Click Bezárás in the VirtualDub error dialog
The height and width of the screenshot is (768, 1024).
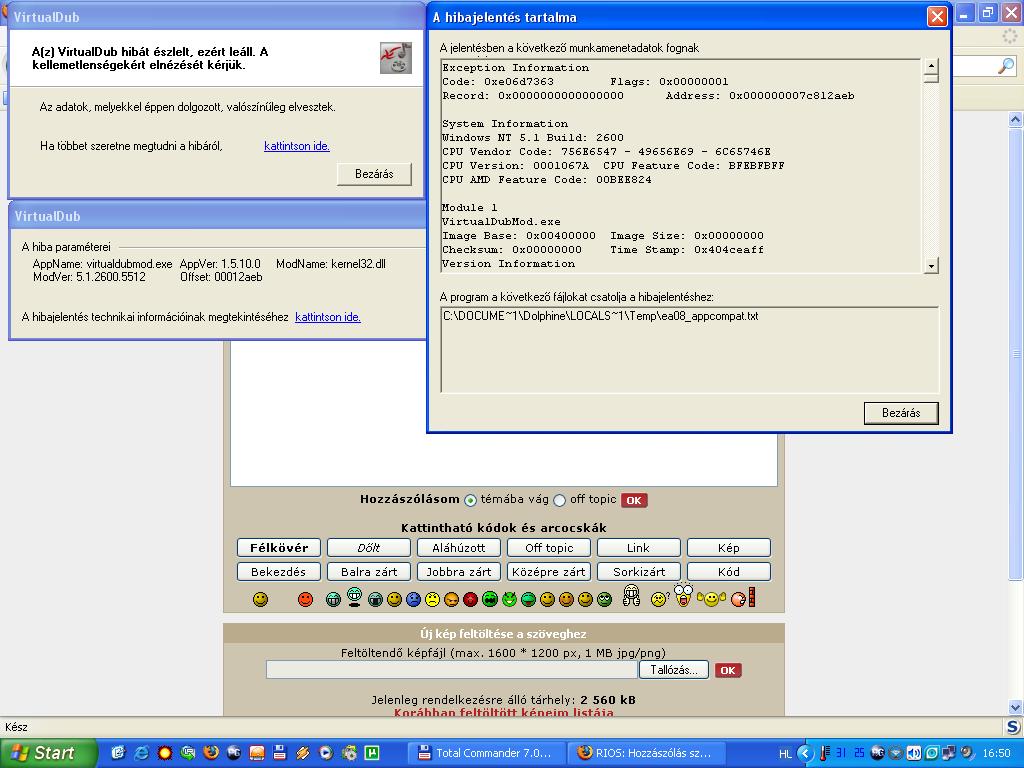pyautogui.click(x=374, y=174)
